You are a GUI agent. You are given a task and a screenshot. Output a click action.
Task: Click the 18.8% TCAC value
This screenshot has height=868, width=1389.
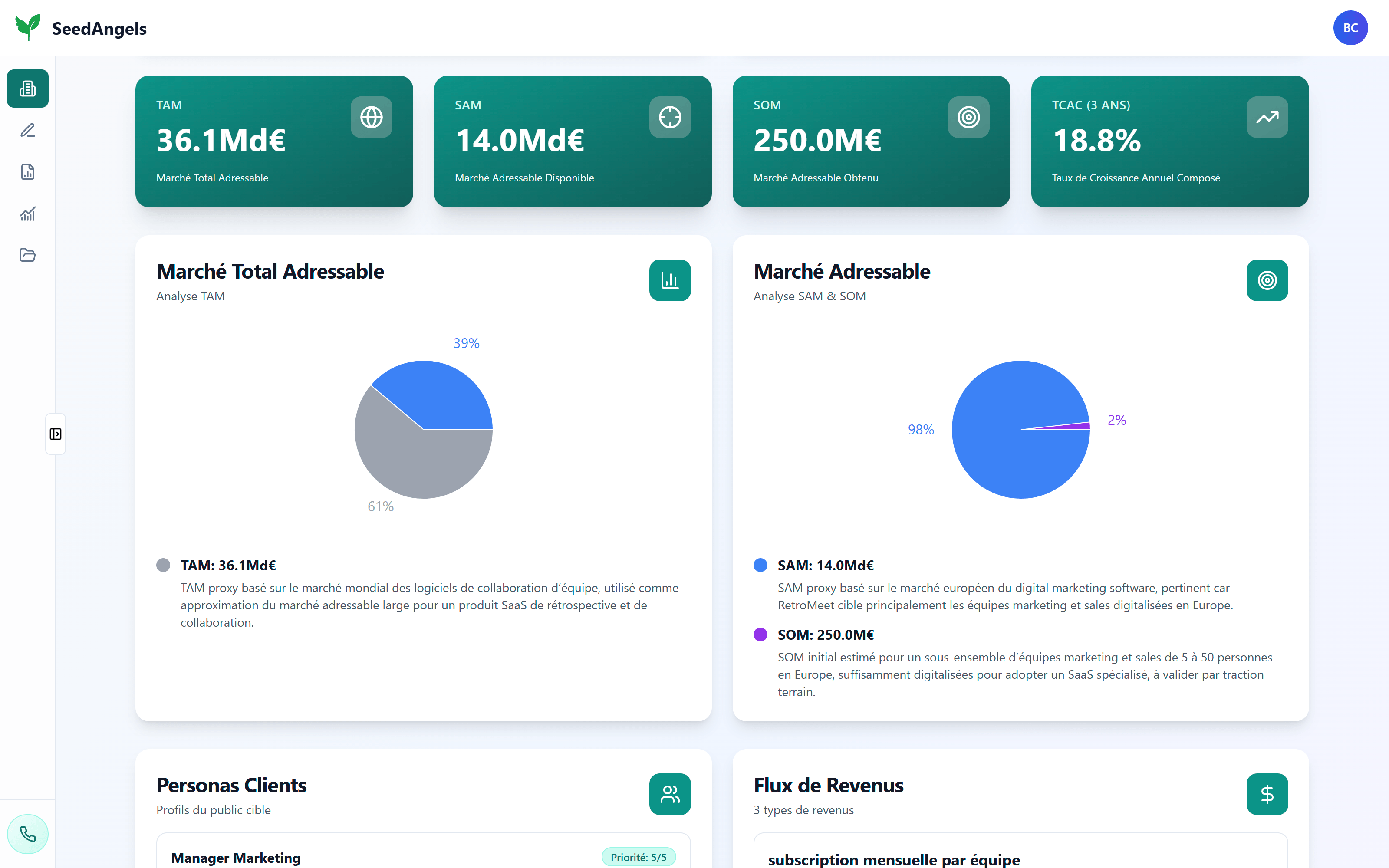[1097, 140]
